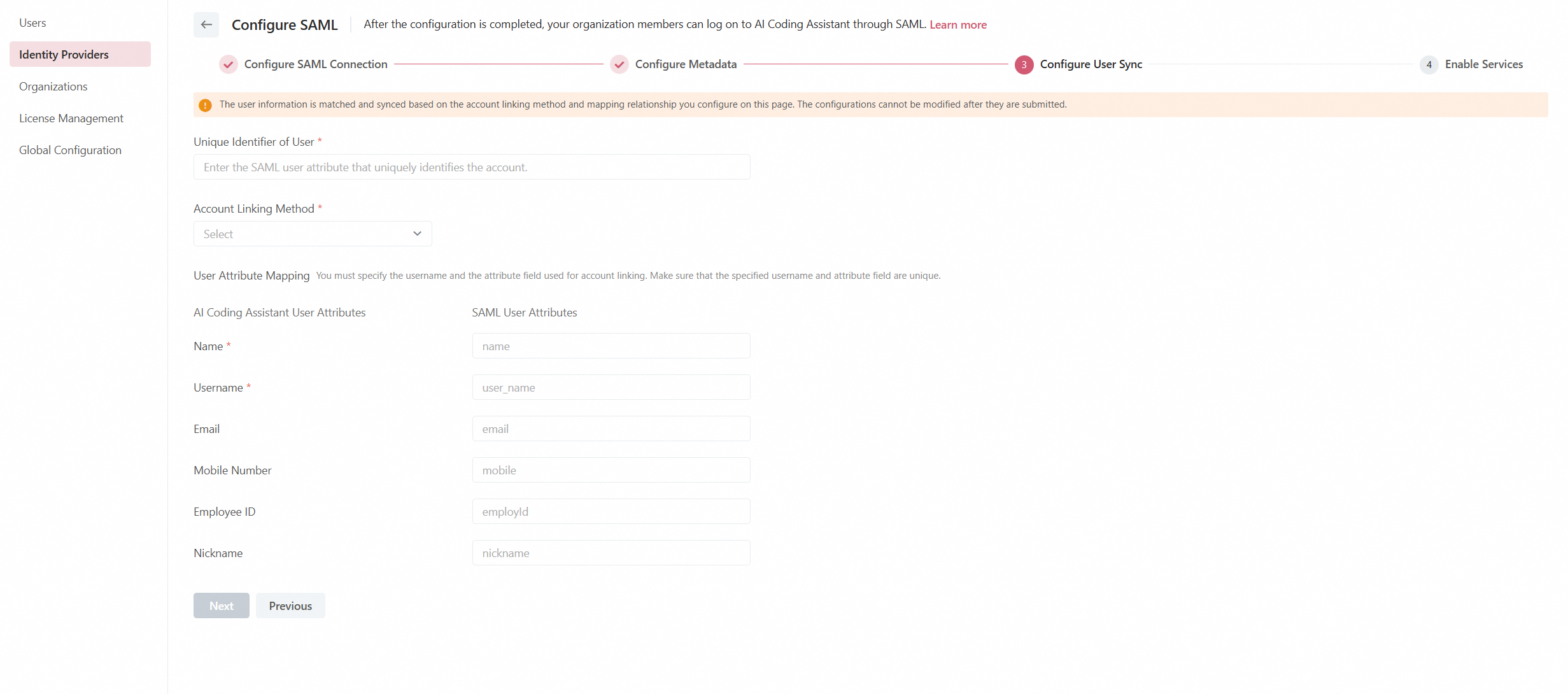Open the Users sidebar menu item
1568x694 pixels.
coord(32,23)
